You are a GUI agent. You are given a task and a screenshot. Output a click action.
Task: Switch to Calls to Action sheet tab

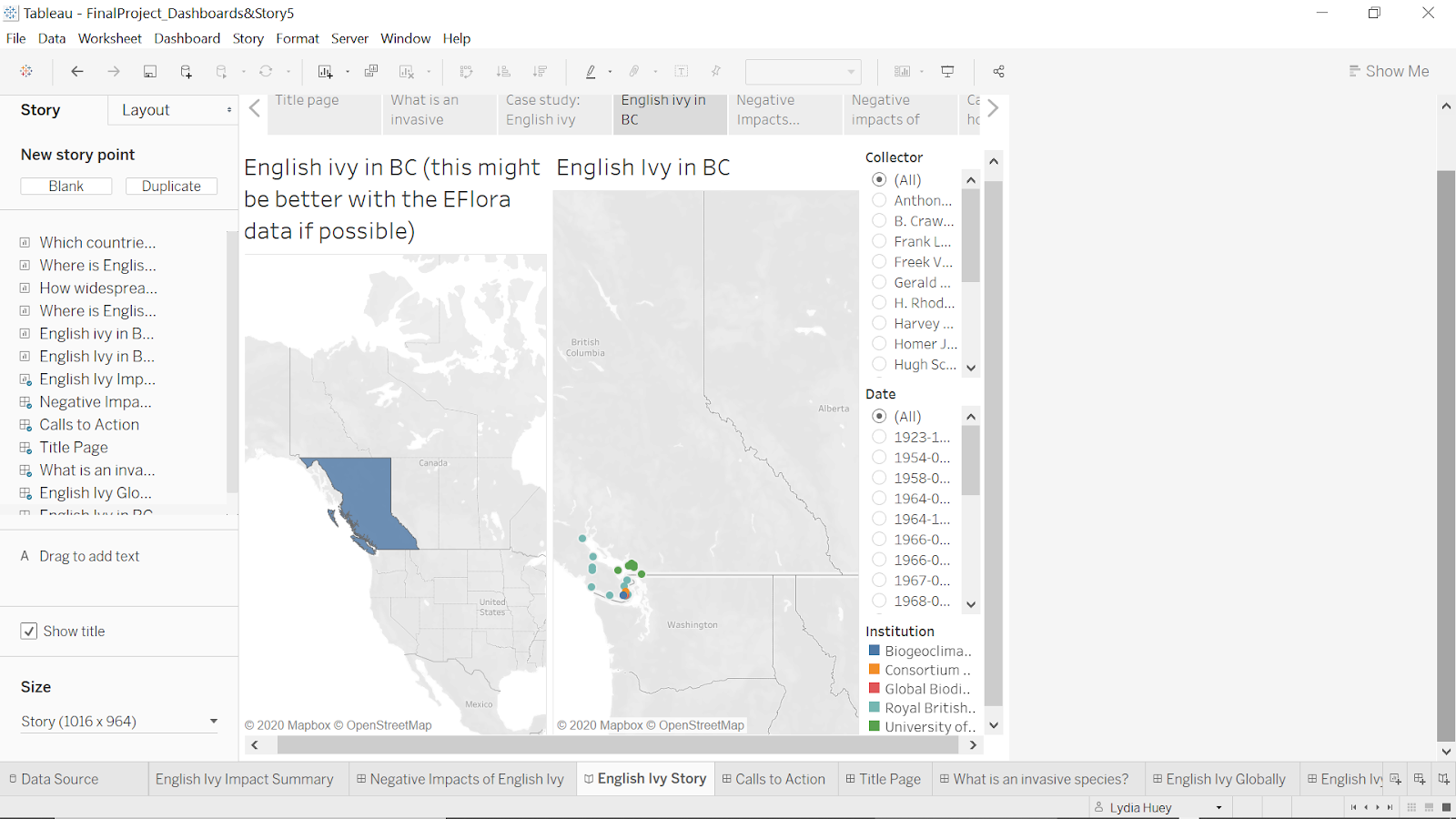(x=773, y=779)
